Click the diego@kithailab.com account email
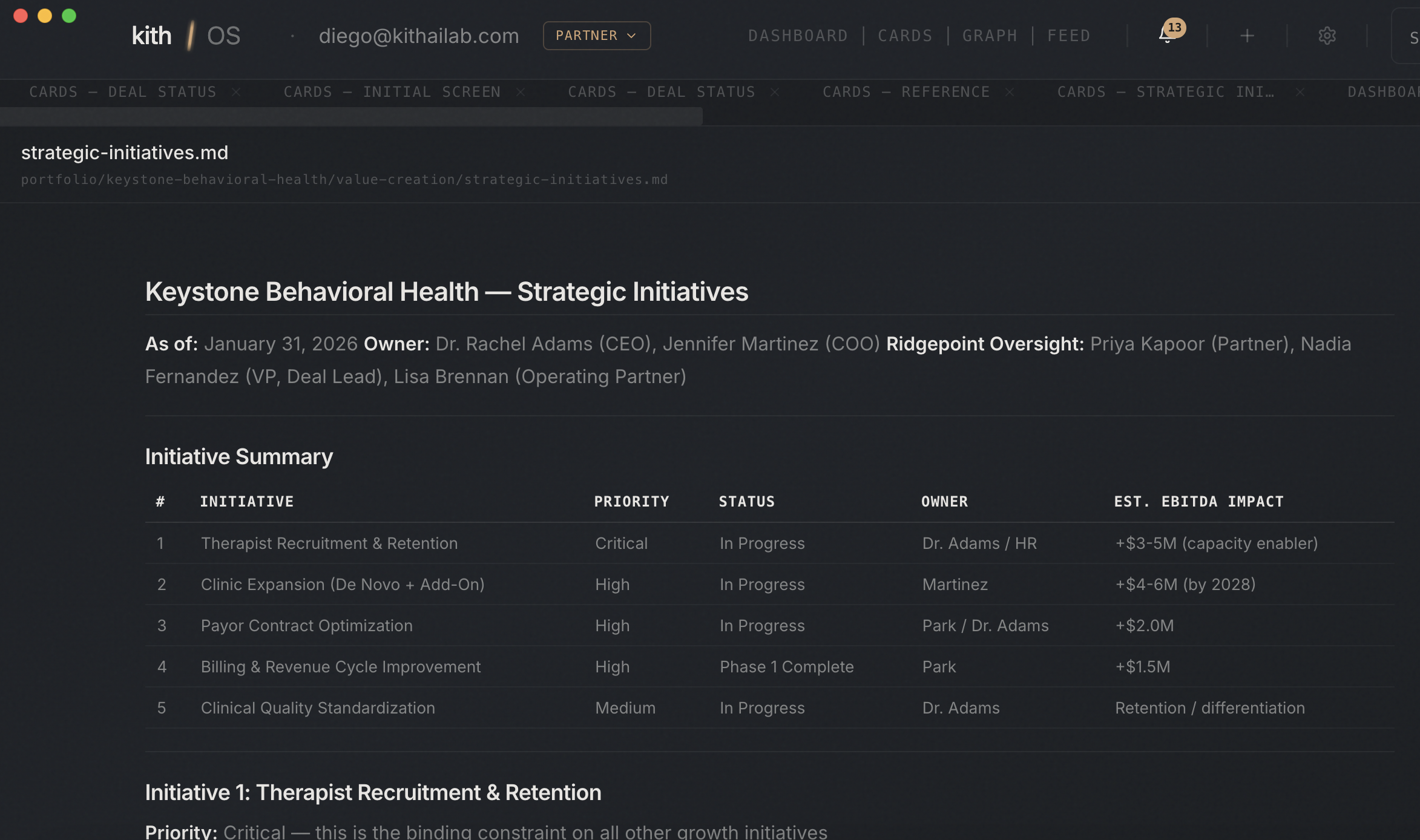1420x840 pixels. [419, 35]
